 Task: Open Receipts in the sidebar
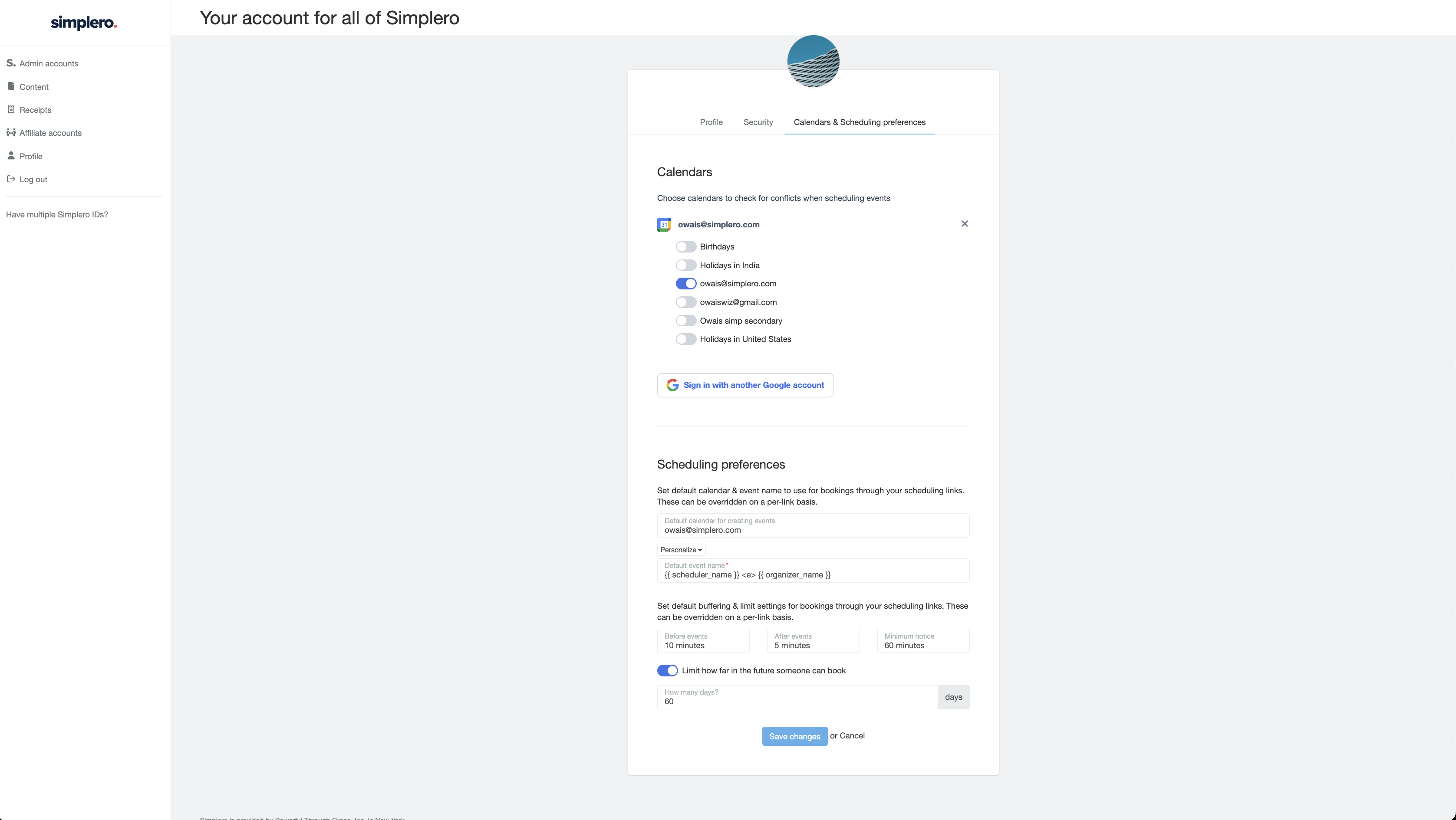(35, 110)
